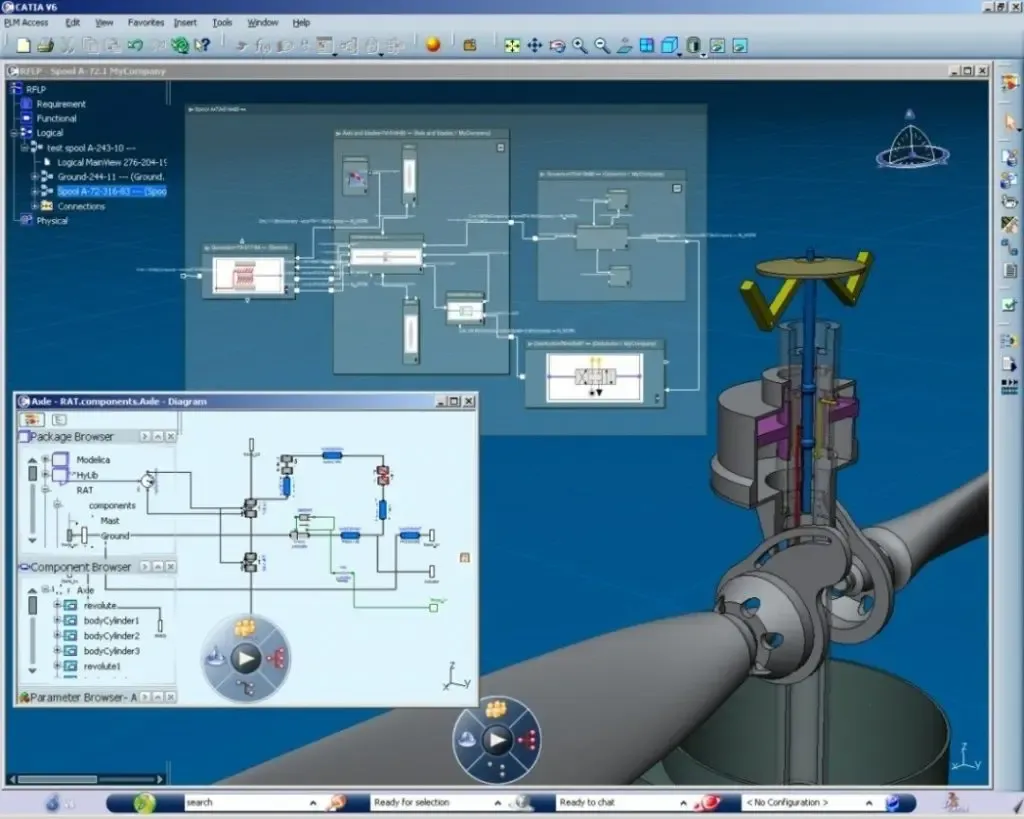Expand the Connections tree node
This screenshot has width=1024, height=819.
(34, 206)
